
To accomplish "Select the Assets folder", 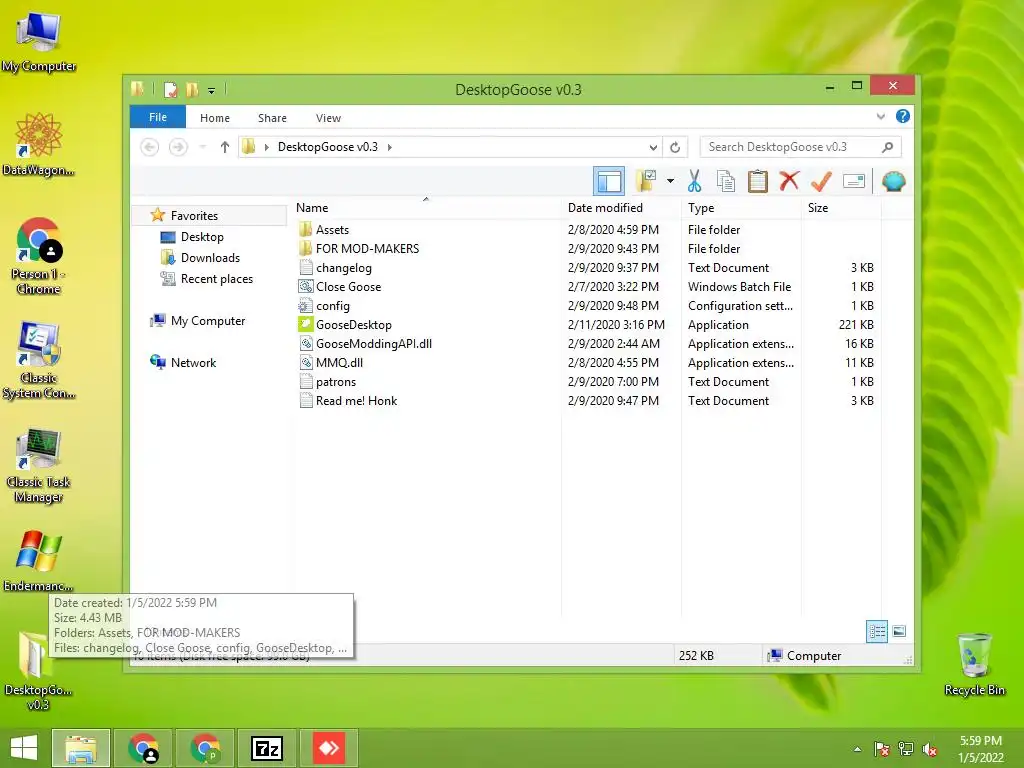I will point(332,230).
